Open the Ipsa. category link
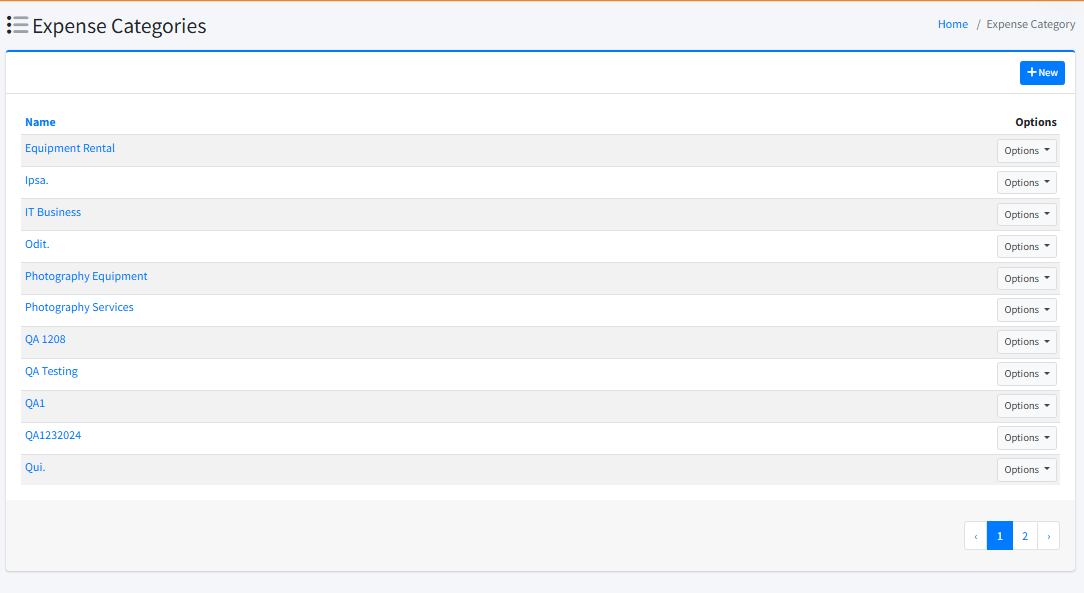The image size is (1084, 593). coord(37,180)
